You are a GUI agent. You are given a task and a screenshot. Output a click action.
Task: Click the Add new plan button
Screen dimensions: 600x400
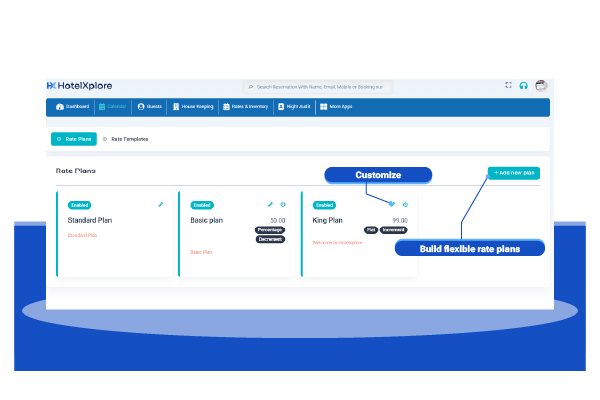(514, 173)
